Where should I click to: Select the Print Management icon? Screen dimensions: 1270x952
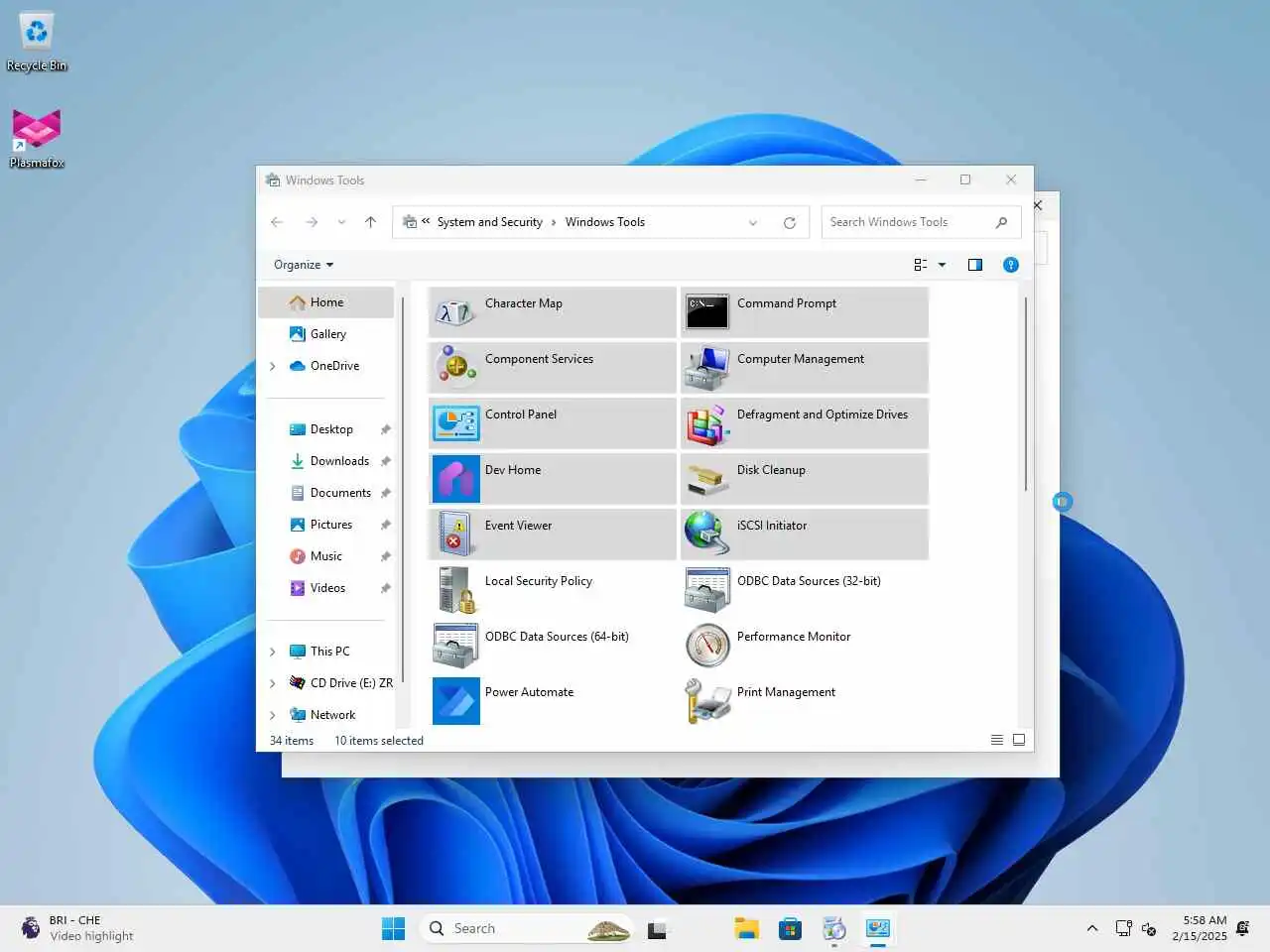[707, 700]
